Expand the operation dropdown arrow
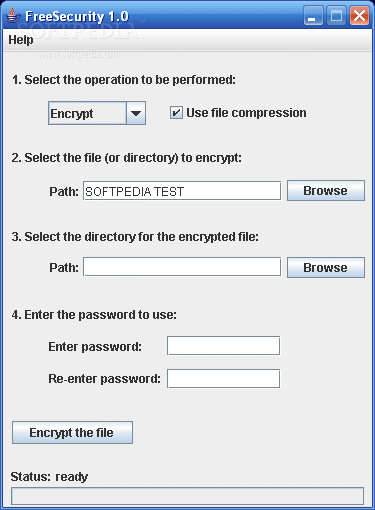This screenshot has width=375, height=510. (136, 113)
